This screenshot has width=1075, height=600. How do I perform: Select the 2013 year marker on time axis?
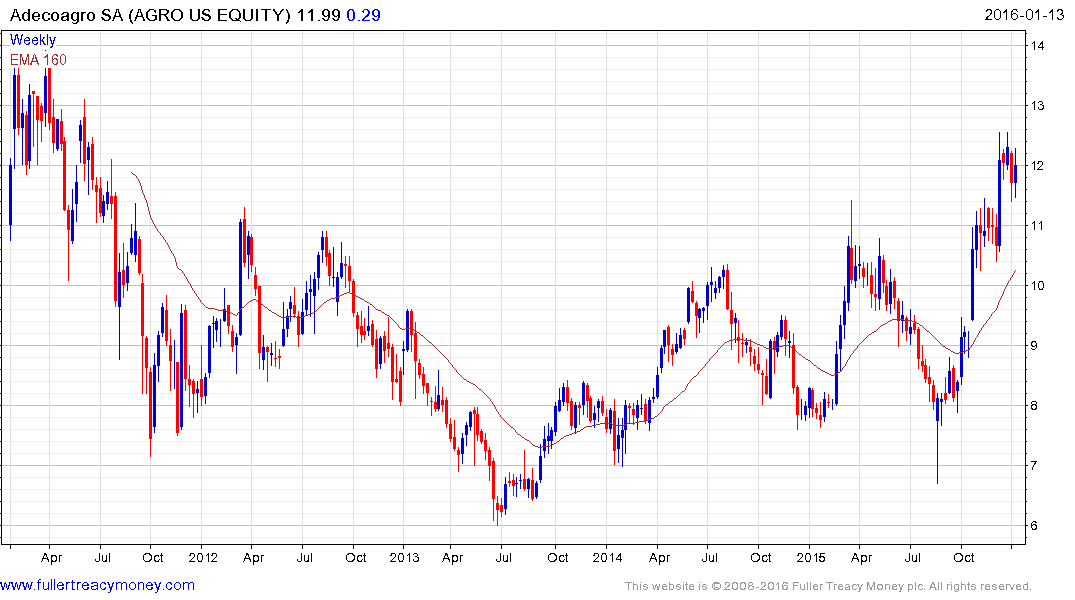pyautogui.click(x=404, y=557)
